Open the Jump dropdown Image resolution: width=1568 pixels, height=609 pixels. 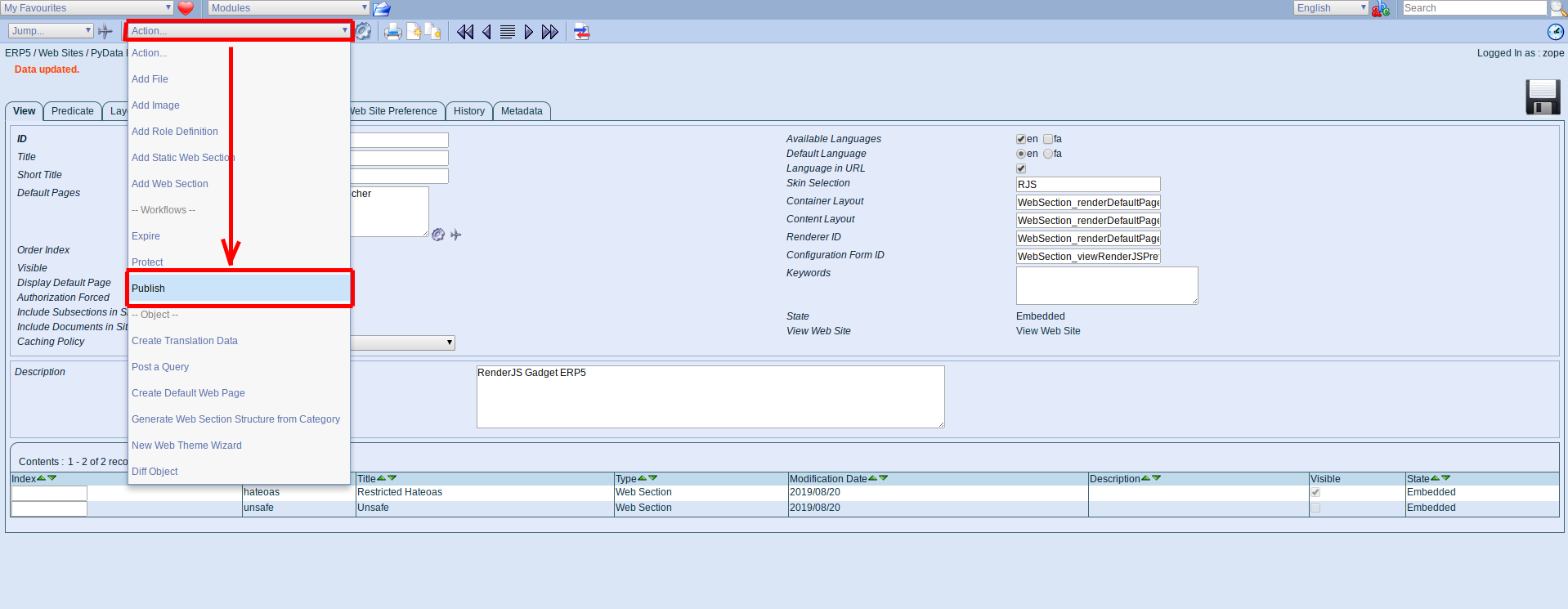click(x=51, y=31)
